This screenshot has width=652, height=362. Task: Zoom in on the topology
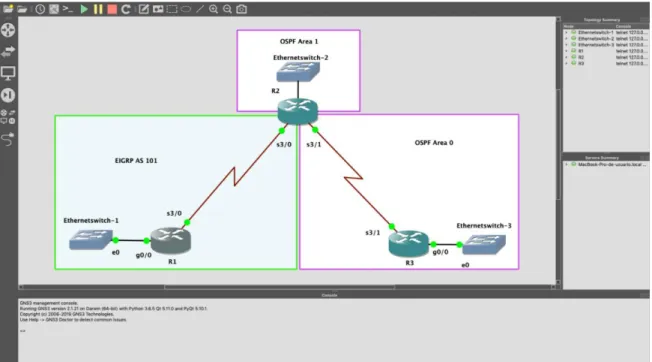[x=213, y=9]
